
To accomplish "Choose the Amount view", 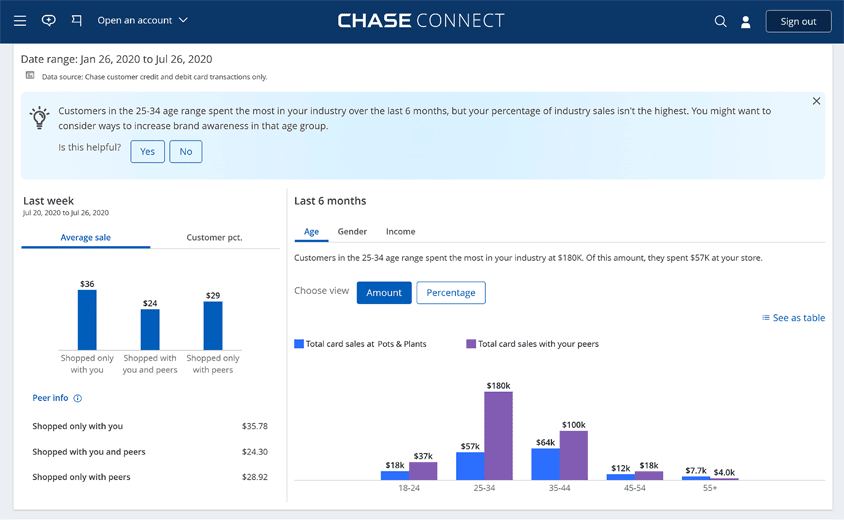I will pyautogui.click(x=384, y=292).
